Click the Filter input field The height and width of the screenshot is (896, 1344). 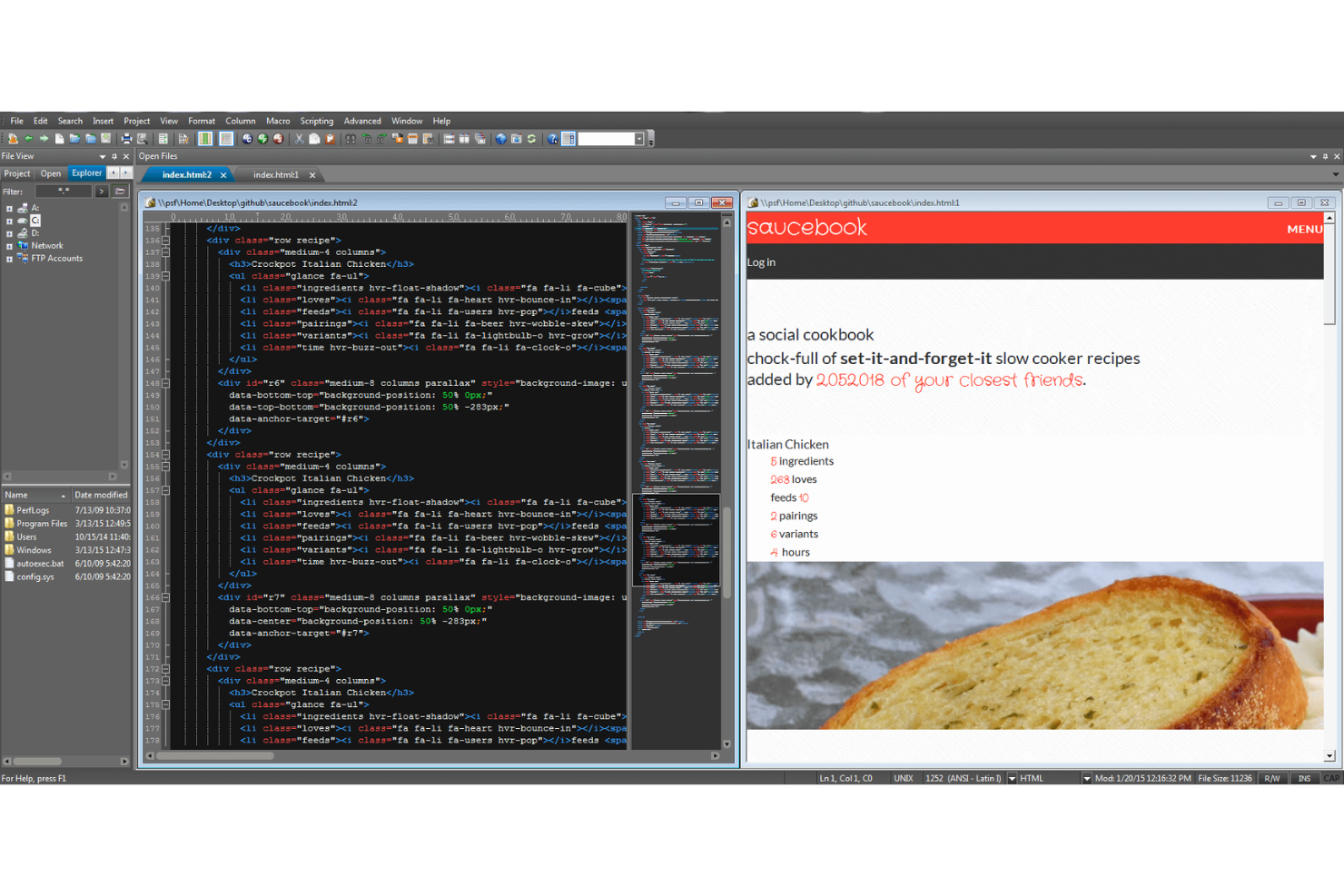(x=64, y=192)
